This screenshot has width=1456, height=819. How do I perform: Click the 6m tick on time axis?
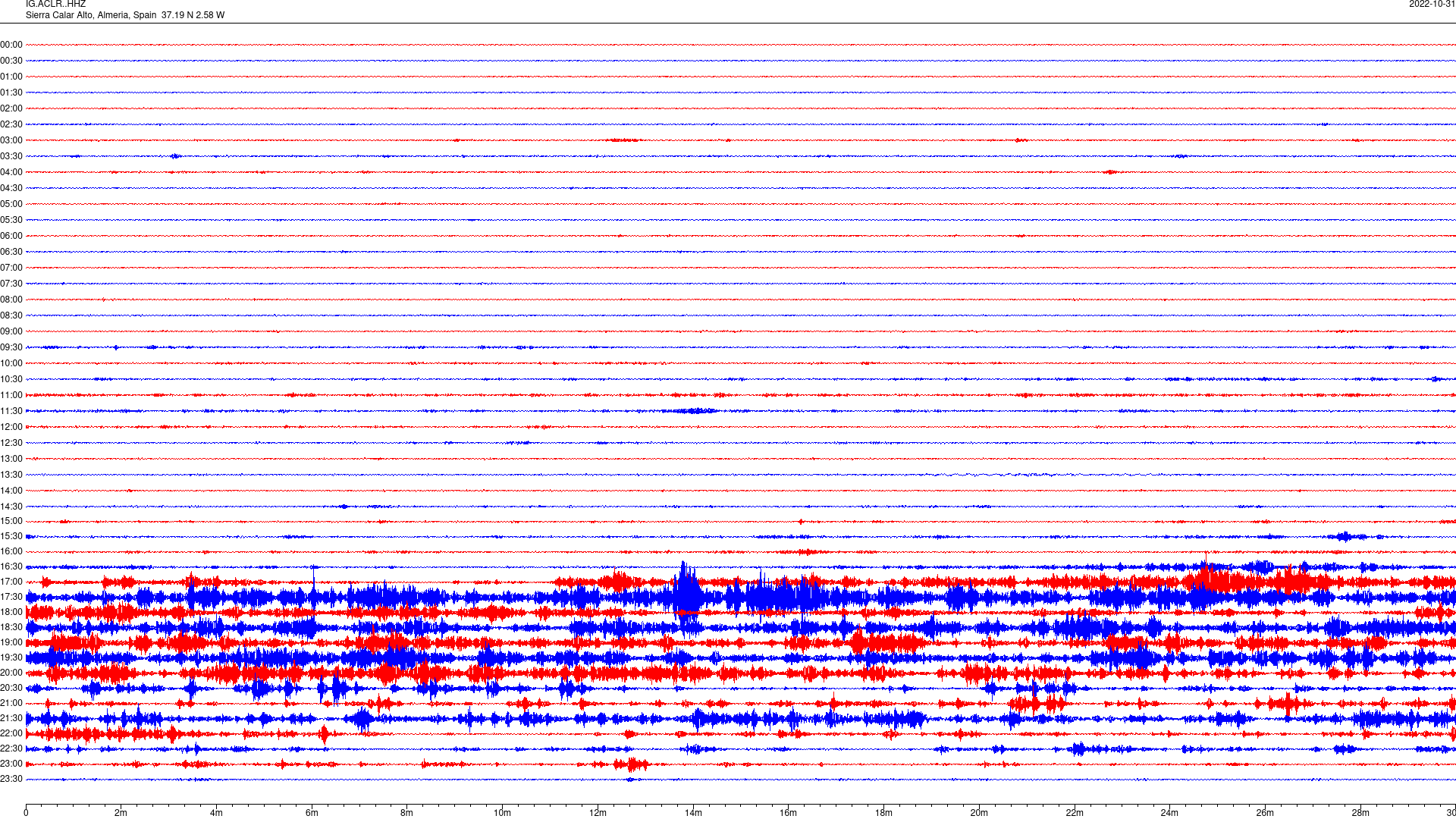coord(312,813)
